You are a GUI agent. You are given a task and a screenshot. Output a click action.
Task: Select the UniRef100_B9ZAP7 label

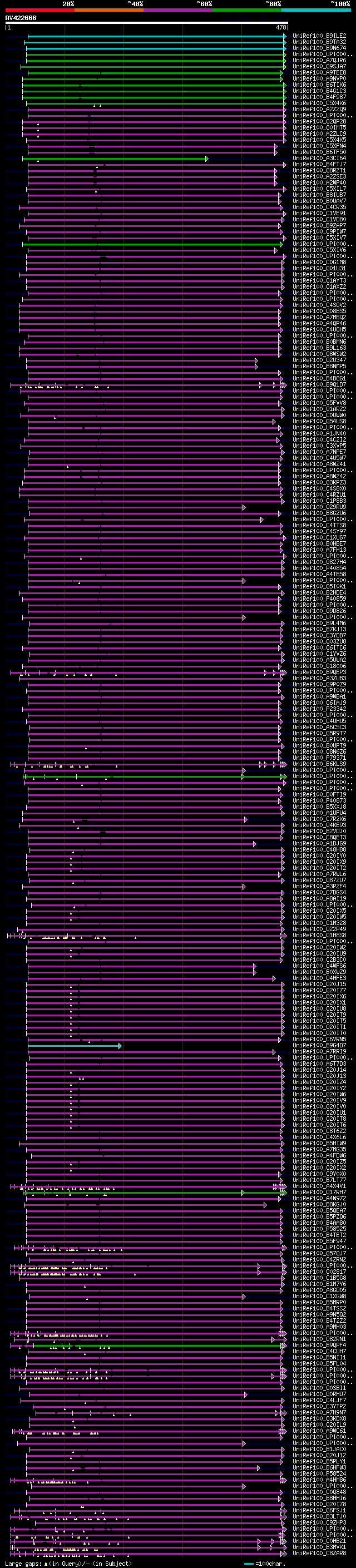319,226
